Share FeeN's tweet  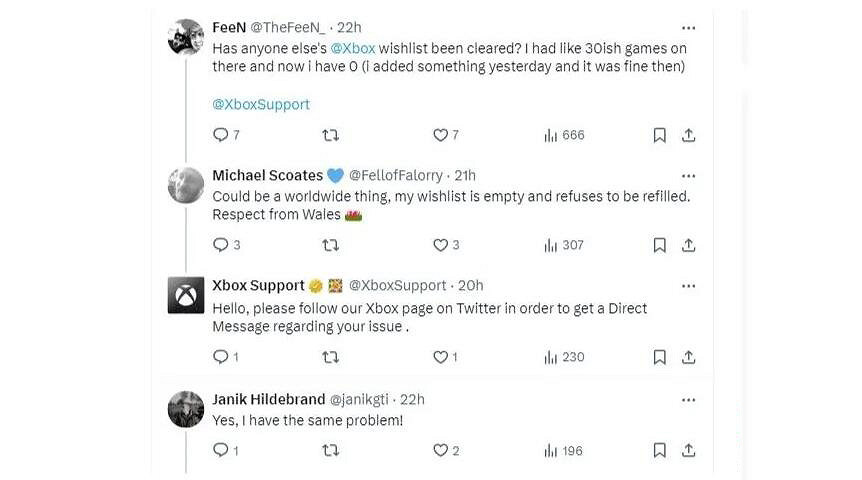(x=689, y=135)
